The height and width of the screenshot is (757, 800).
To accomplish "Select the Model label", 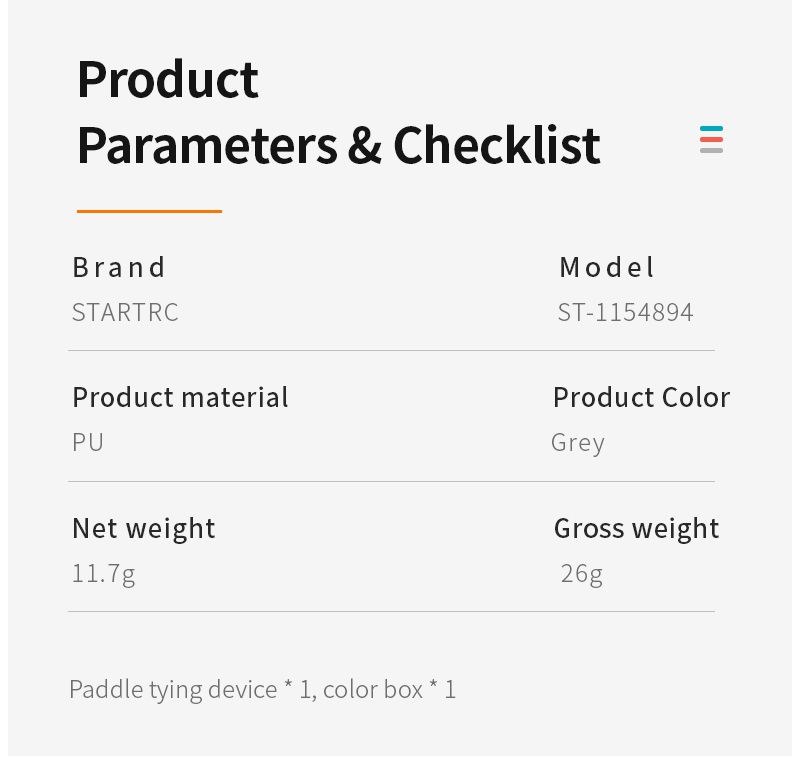I will coord(607,267).
